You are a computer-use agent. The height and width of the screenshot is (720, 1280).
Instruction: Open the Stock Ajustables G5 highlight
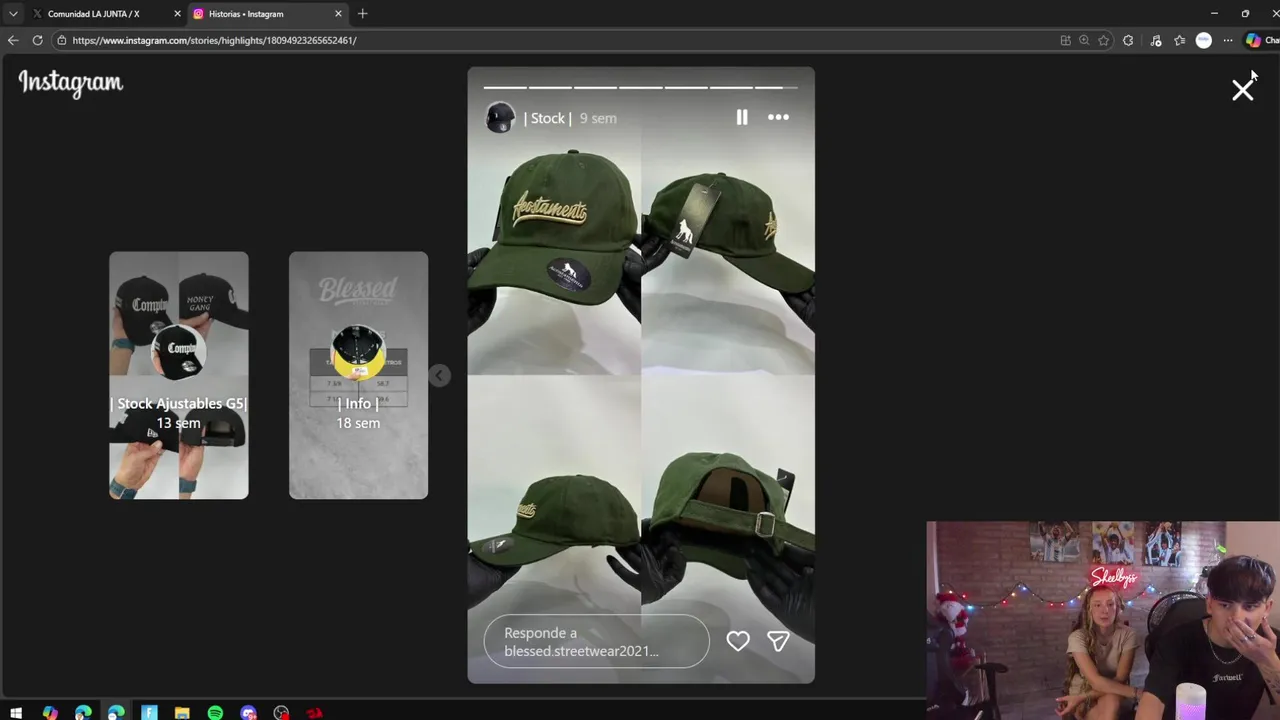[x=179, y=375]
